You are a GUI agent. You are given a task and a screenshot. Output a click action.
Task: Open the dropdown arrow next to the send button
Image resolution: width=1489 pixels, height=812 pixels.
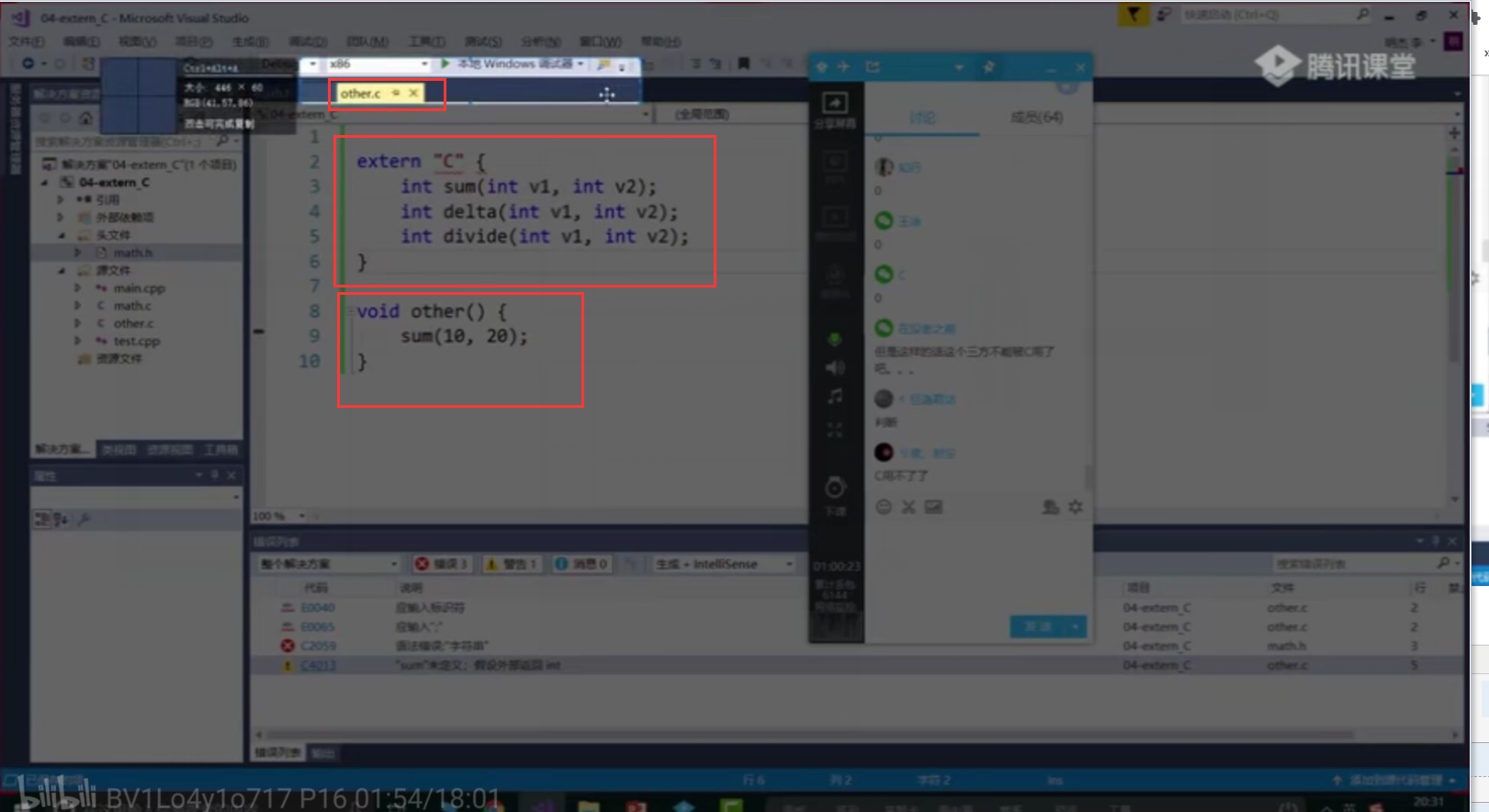(1076, 626)
